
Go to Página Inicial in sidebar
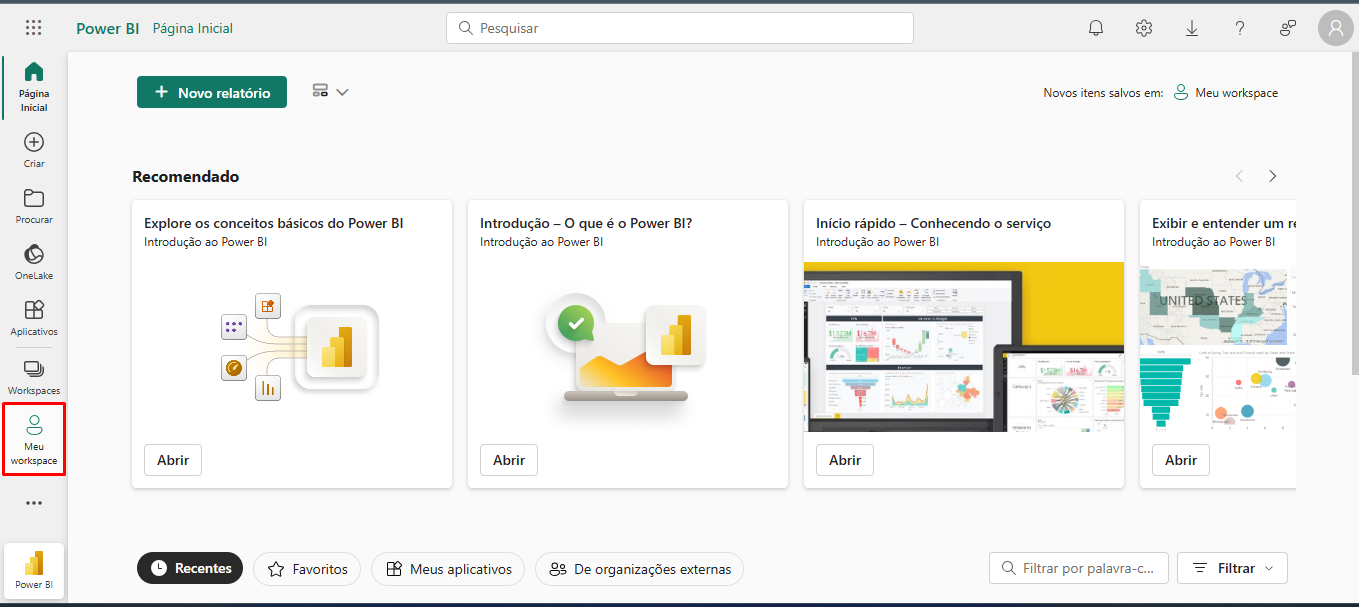(34, 87)
